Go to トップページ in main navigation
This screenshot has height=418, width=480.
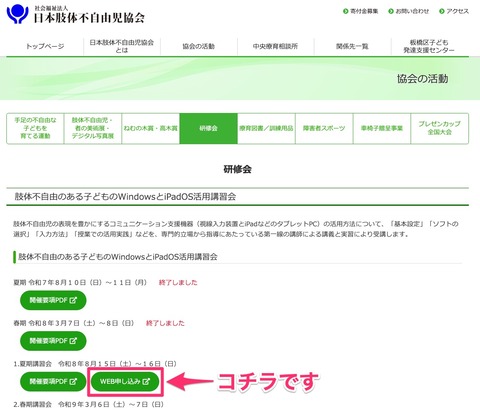pyautogui.click(x=45, y=46)
